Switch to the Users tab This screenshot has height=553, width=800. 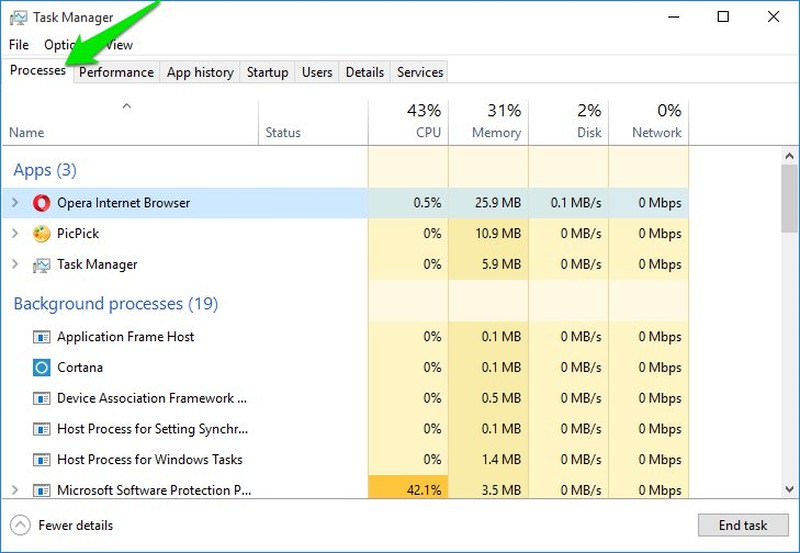[x=317, y=72]
